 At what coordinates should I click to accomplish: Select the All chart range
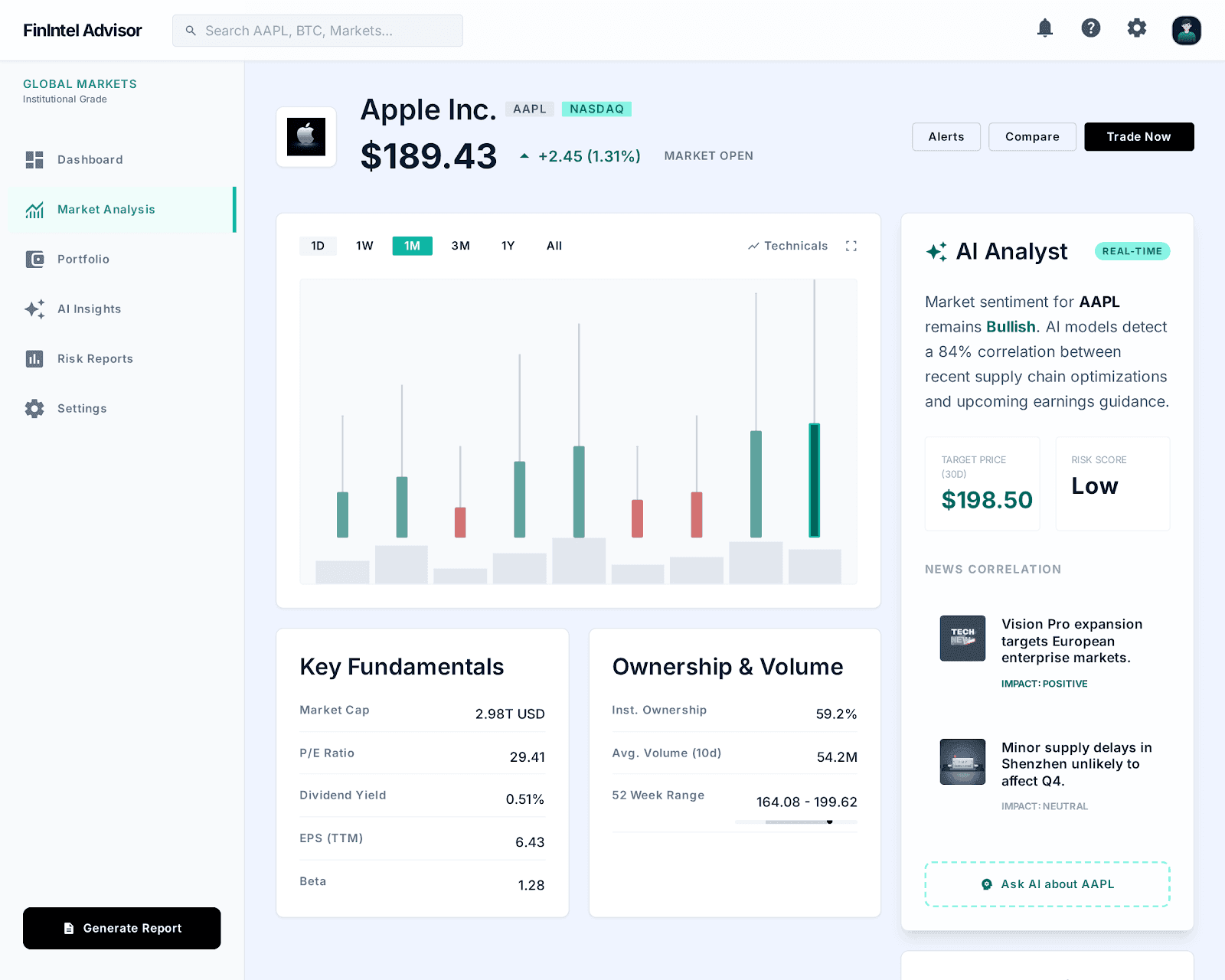pyautogui.click(x=554, y=246)
